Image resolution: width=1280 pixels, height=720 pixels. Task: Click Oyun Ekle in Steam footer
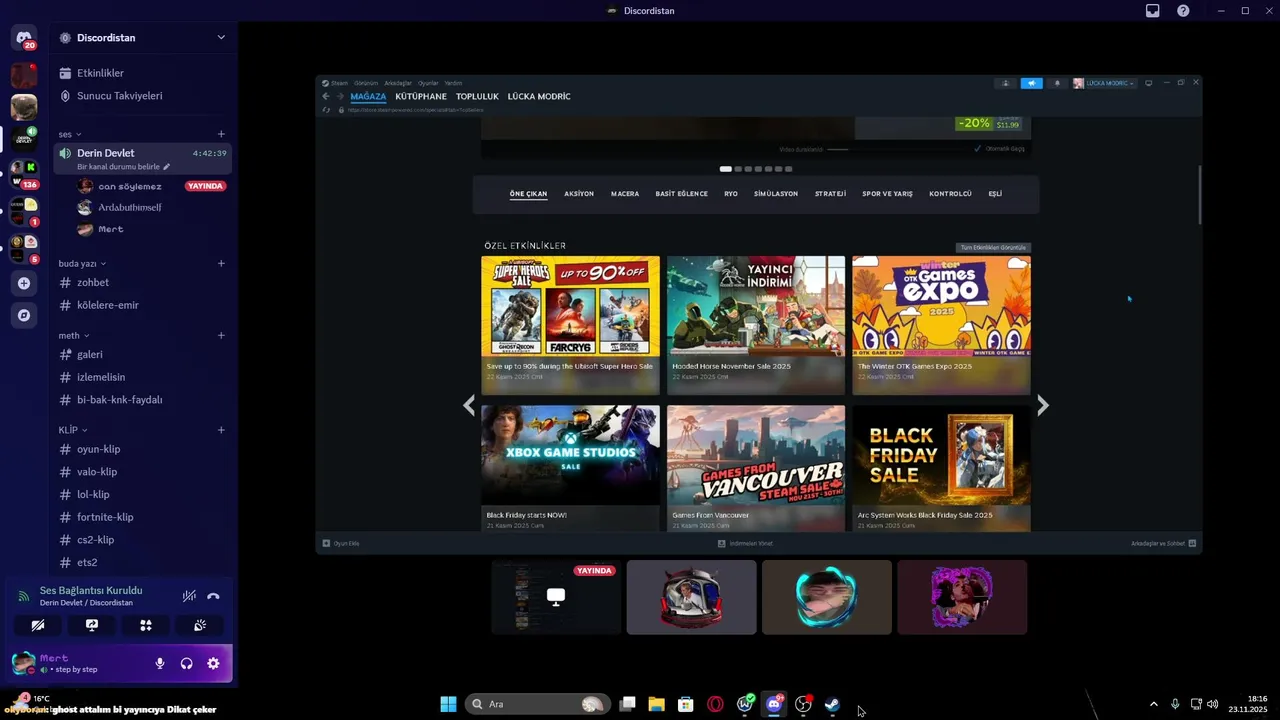coord(341,543)
